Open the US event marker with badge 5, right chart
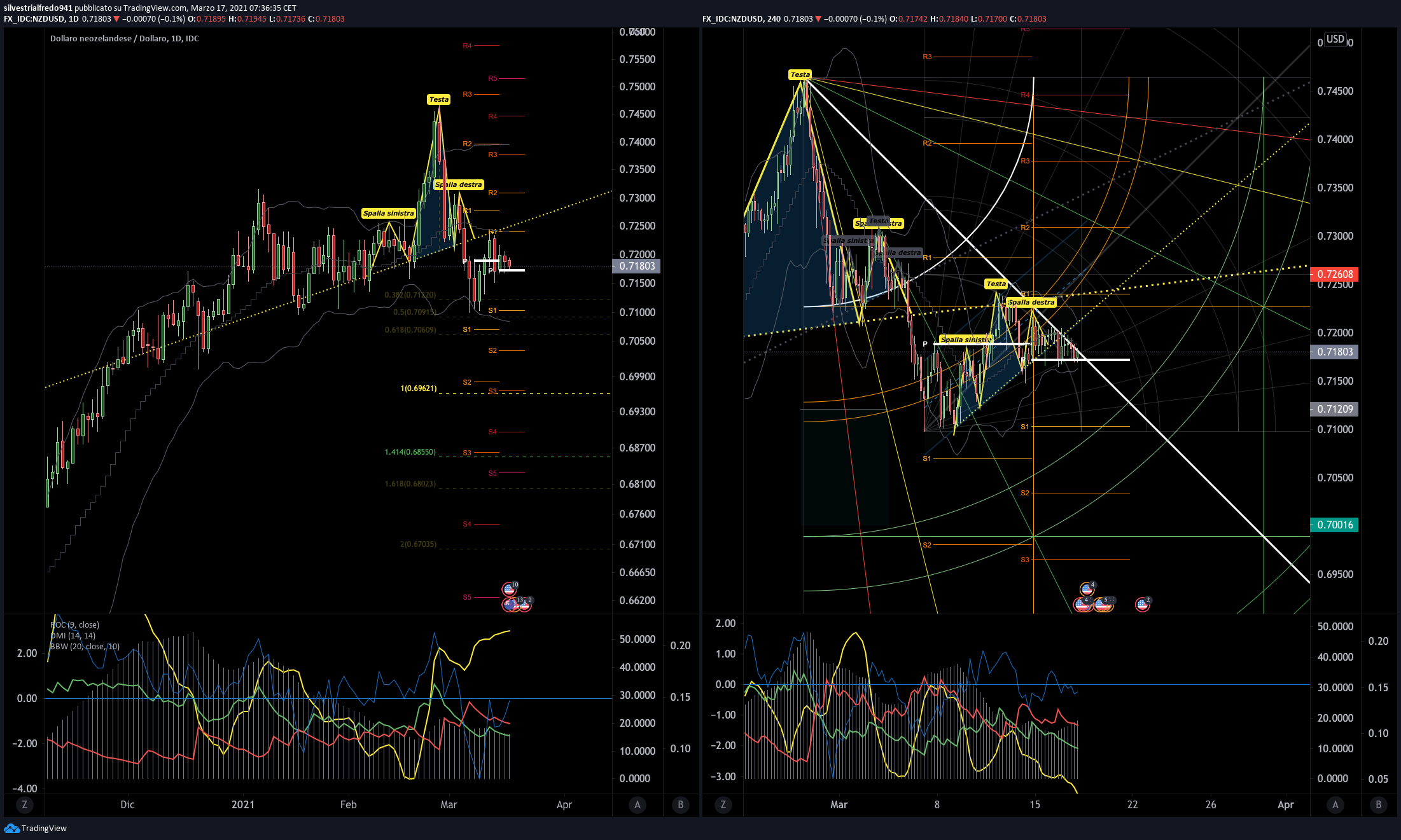This screenshot has height=840, width=1401. 1101,605
